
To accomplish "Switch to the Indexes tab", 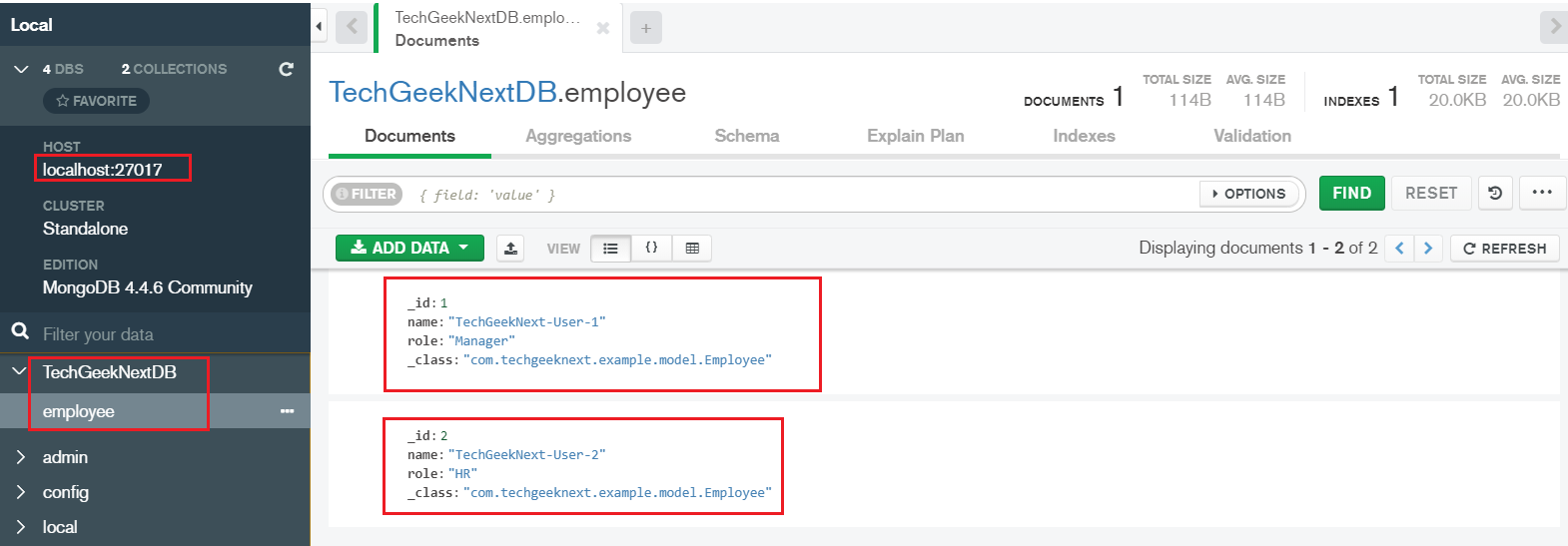I will (x=1084, y=136).
